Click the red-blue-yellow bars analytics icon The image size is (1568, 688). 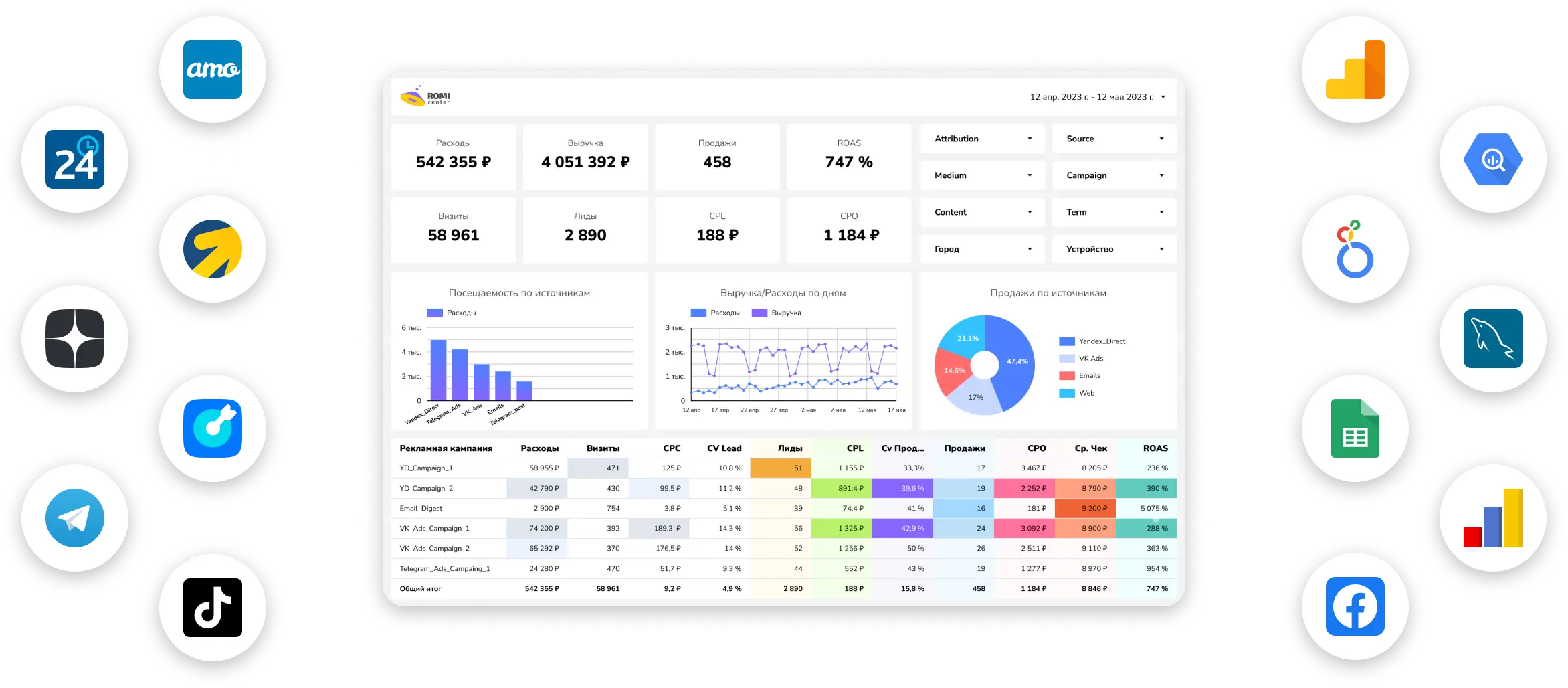click(x=1493, y=518)
